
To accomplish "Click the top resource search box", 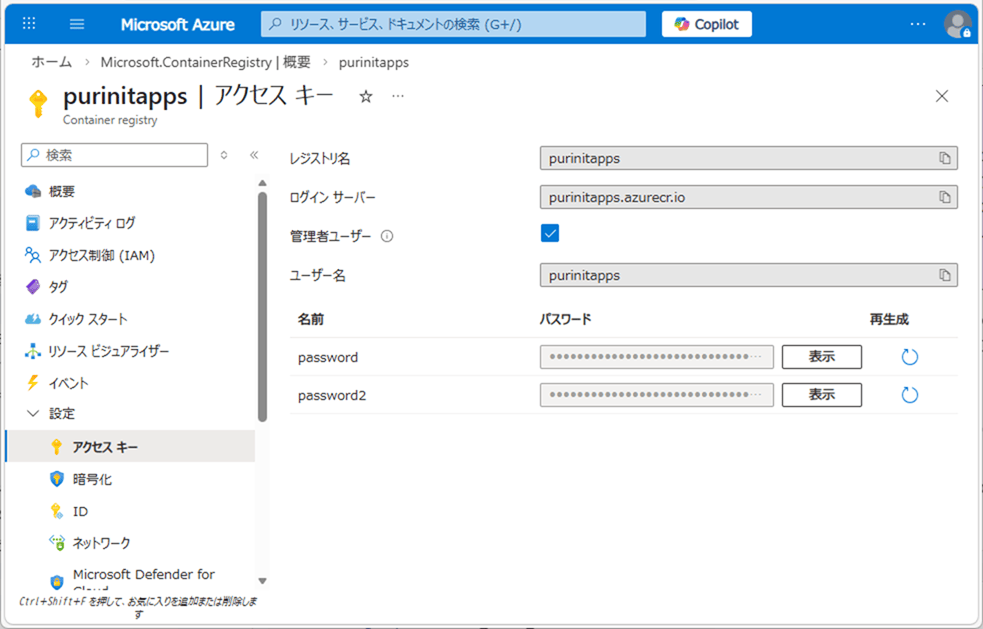I will (453, 24).
